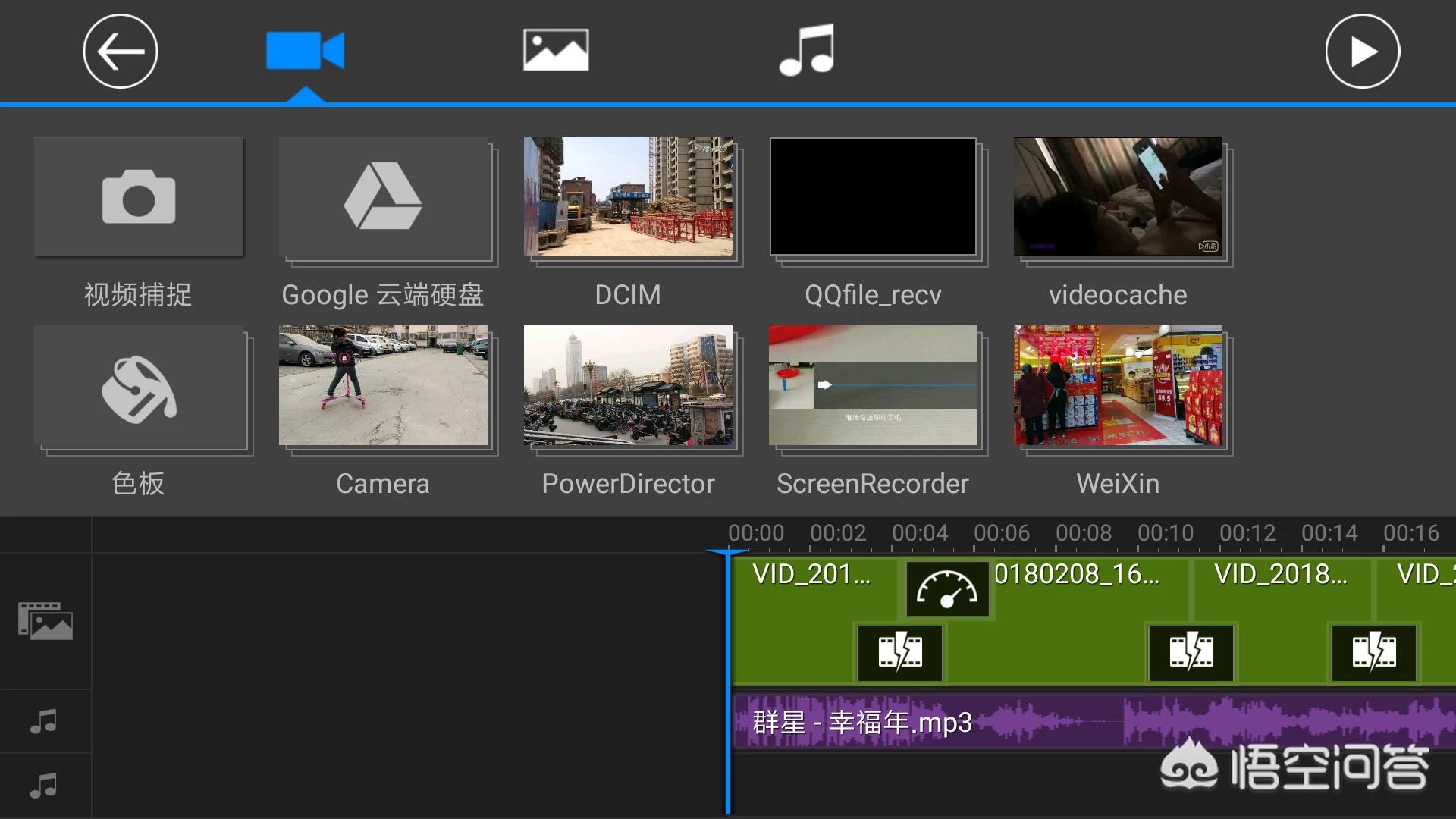Open the QQfile_recv folder

coord(873,197)
